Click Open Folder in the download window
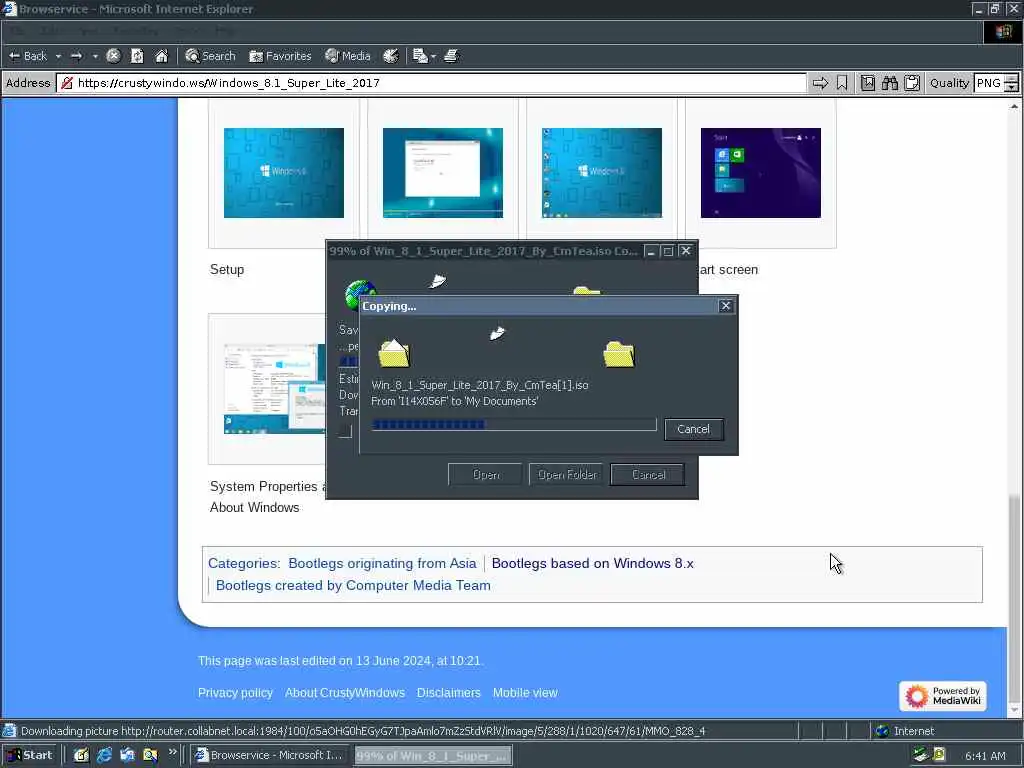Image resolution: width=1024 pixels, height=768 pixels. pyautogui.click(x=566, y=475)
